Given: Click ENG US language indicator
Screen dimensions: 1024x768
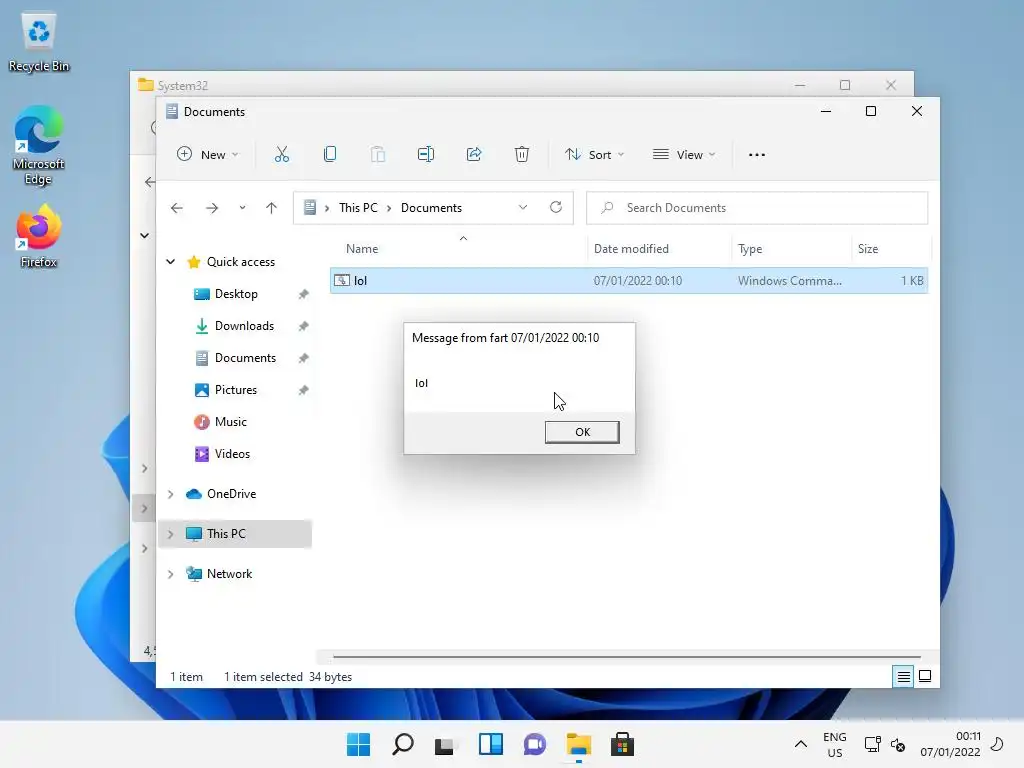Looking at the screenshot, I should (835, 744).
